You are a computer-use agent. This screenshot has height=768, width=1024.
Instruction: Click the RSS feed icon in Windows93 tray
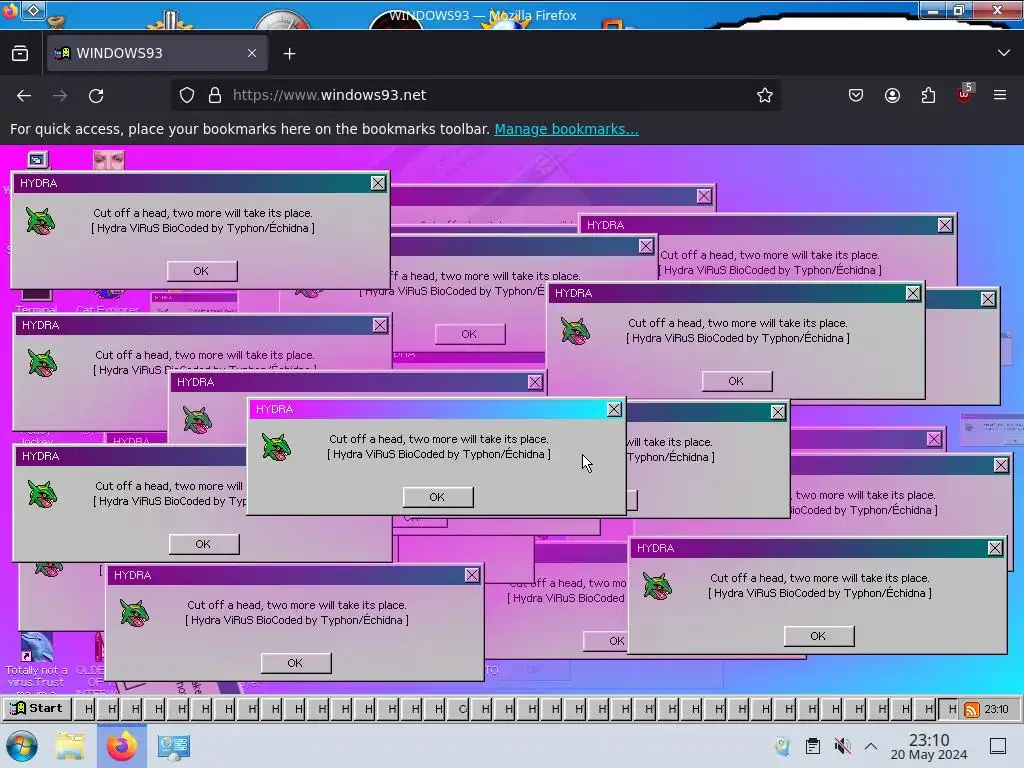coord(971,710)
